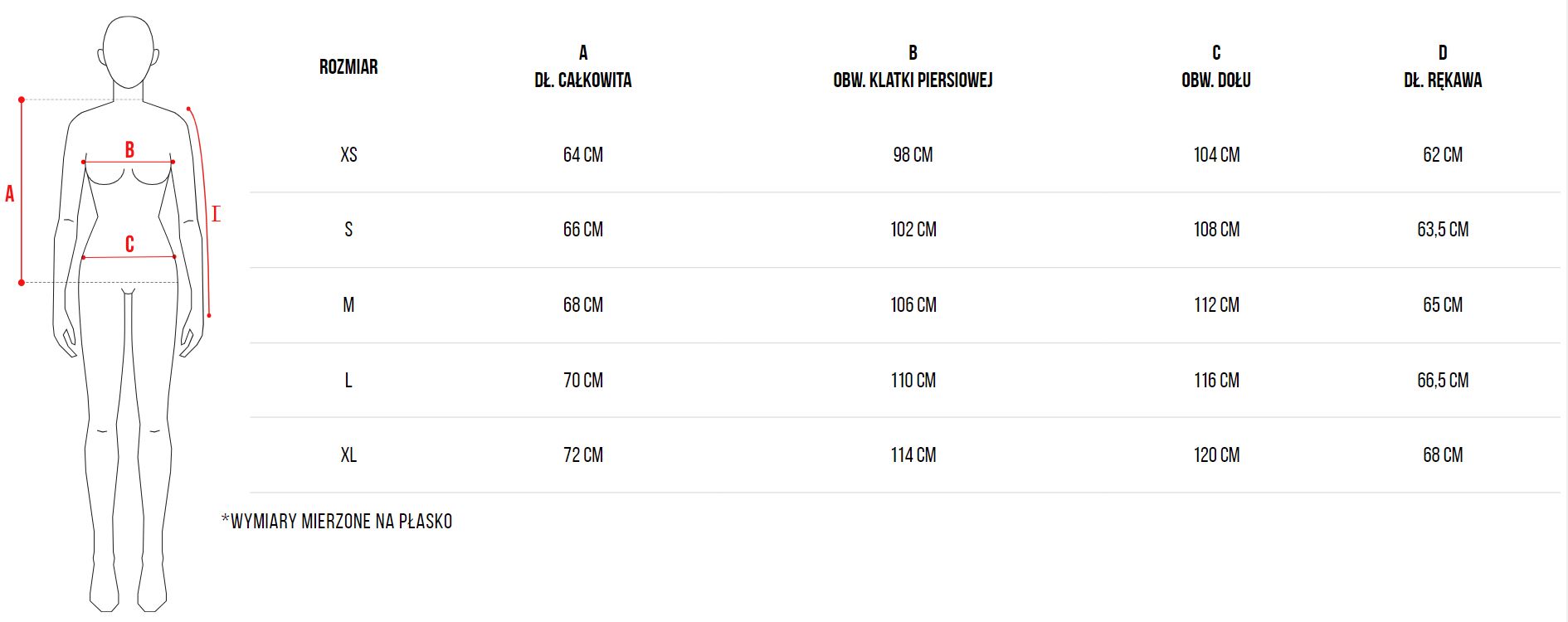1568x622 pixels.
Task: Pick the M size row label
Action: [348, 305]
